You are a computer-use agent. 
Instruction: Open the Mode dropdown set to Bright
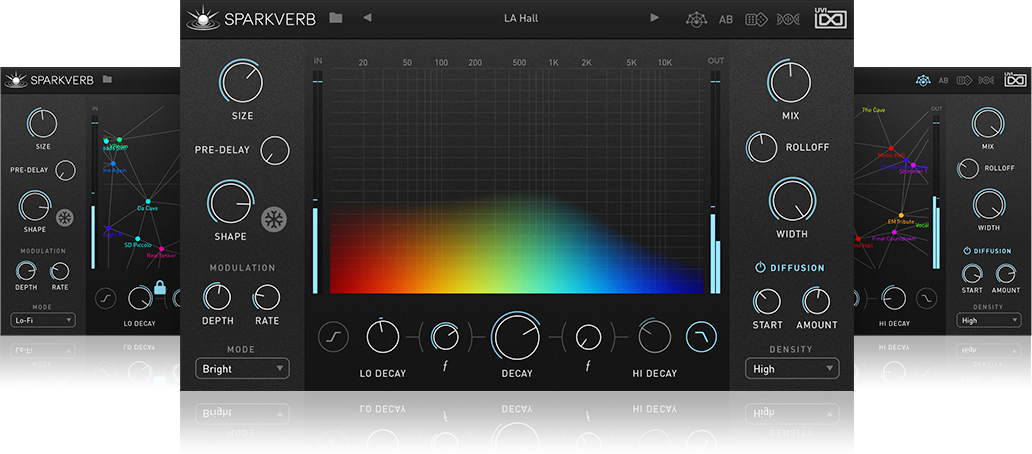242,369
